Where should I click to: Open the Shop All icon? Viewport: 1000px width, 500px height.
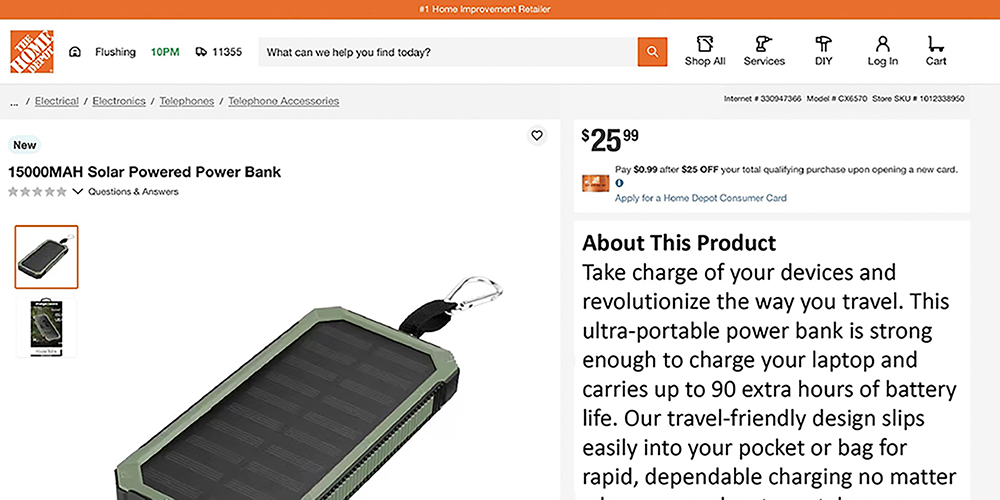[705, 44]
